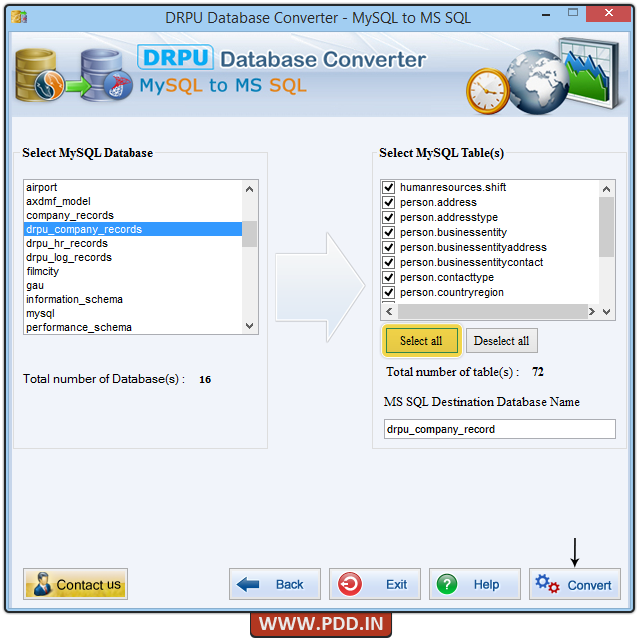This screenshot has height=638, width=639.
Task: Select the gau database
Action: point(133,285)
